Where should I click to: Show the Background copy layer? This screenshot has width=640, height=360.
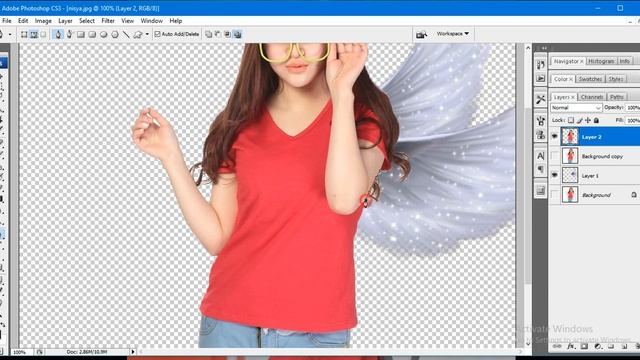click(x=554, y=156)
